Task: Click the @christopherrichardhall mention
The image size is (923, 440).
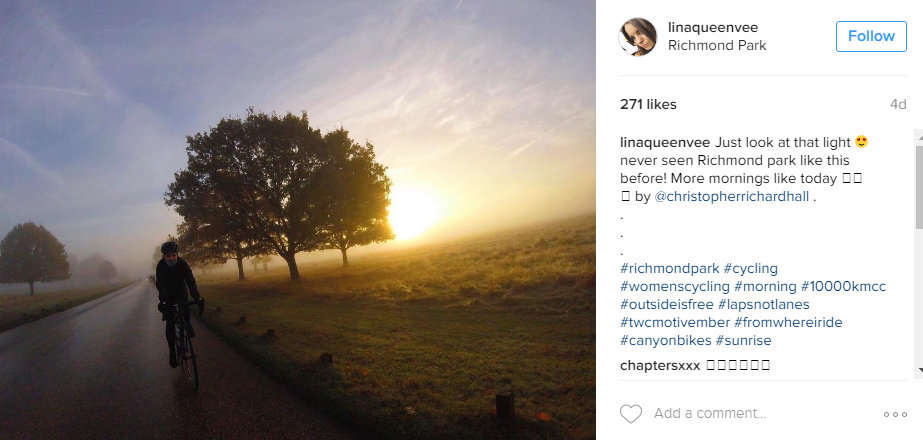Action: pyautogui.click(x=731, y=197)
